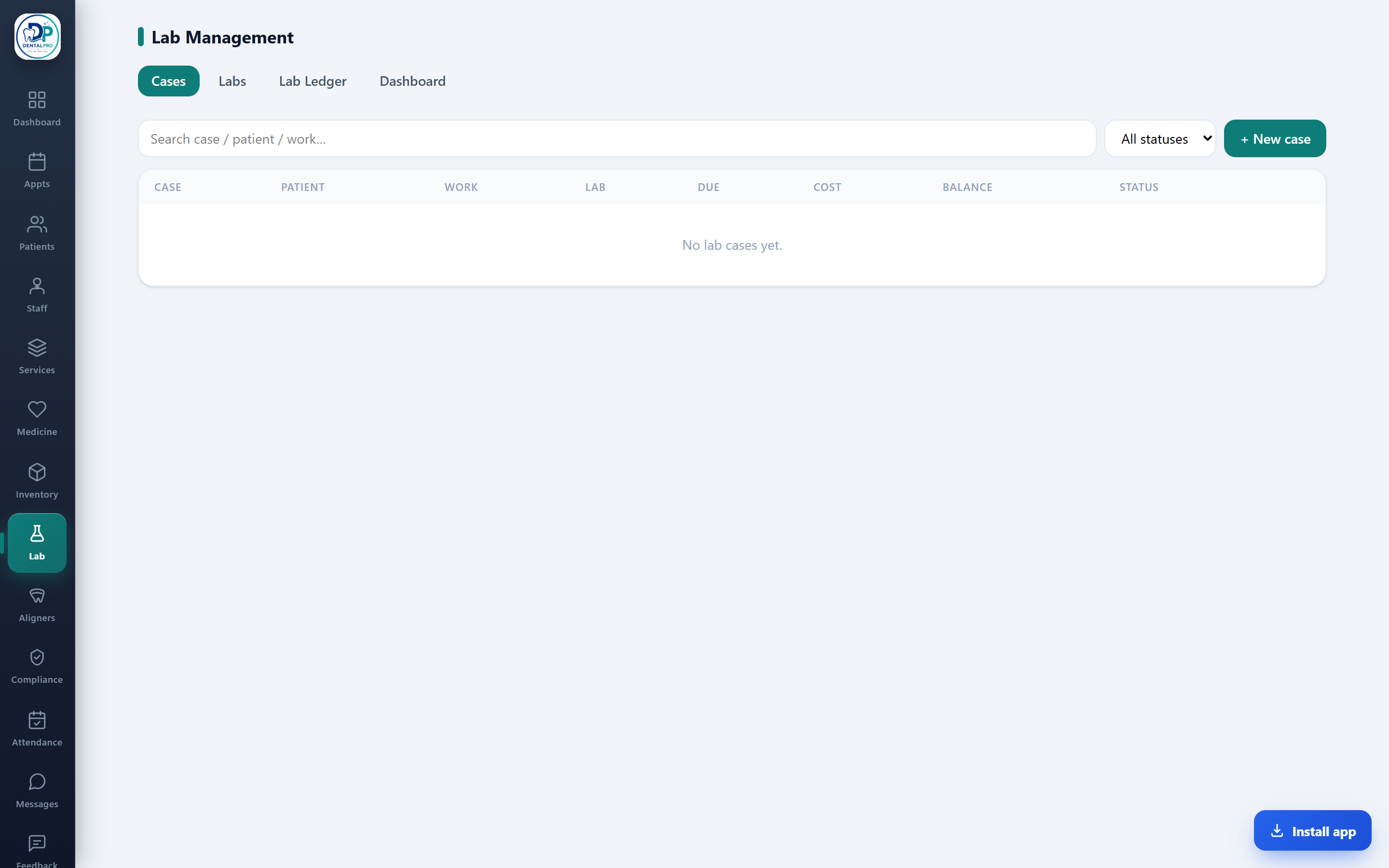Click the STATUS column header
The image size is (1389, 868).
click(1139, 187)
